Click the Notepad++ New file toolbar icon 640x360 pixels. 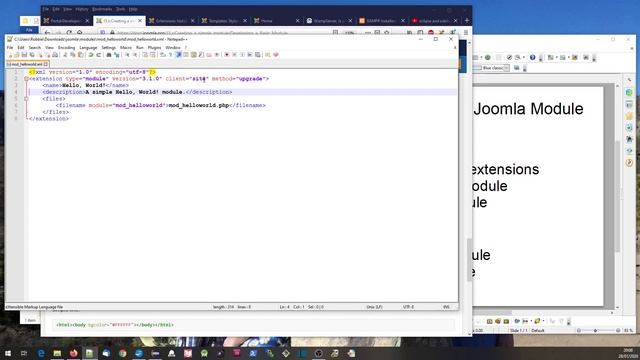(11, 55)
